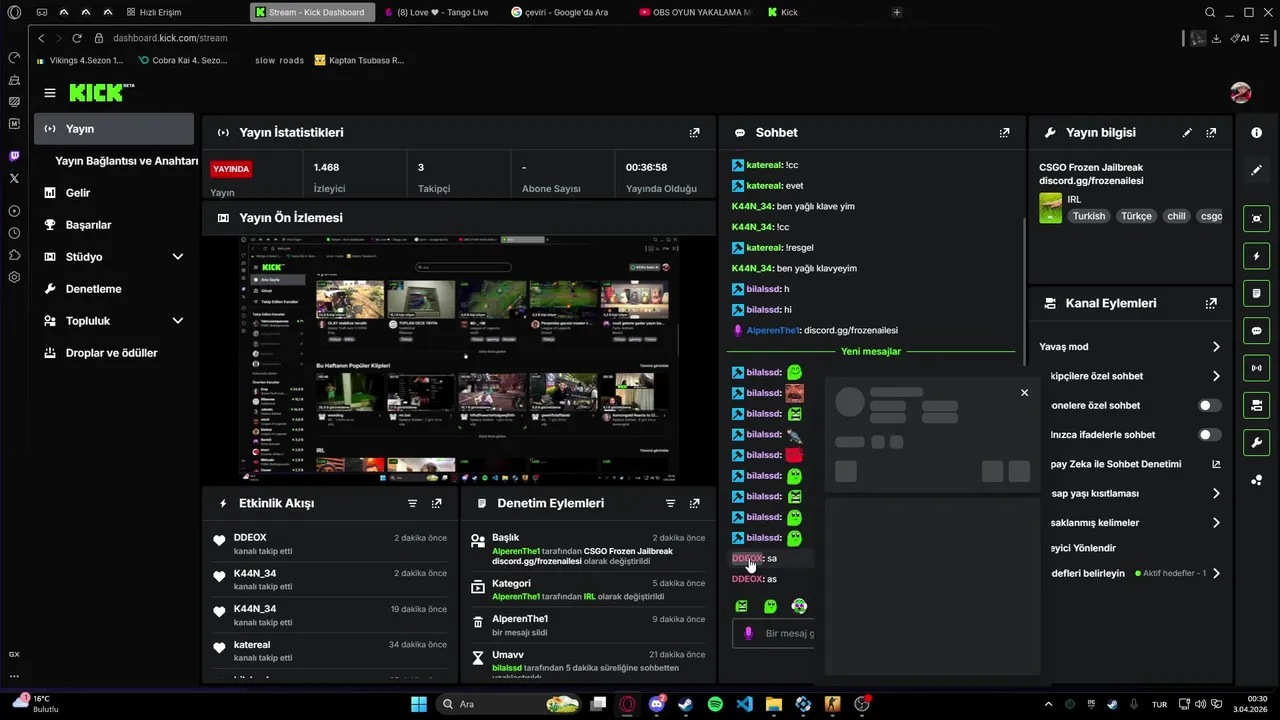The height and width of the screenshot is (720, 1280).
Task: Toggle the lightning activity feed widget icon
Action: 1256,256
